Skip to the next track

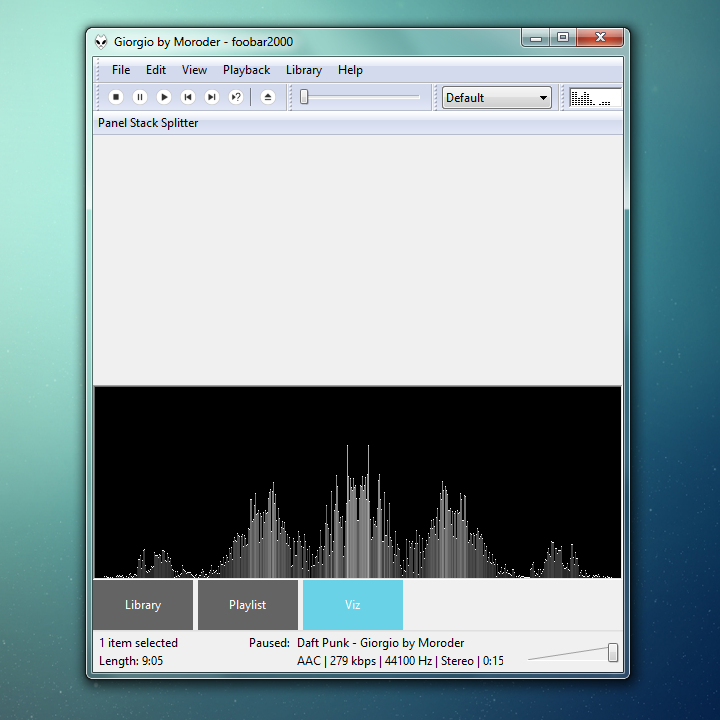pos(212,97)
